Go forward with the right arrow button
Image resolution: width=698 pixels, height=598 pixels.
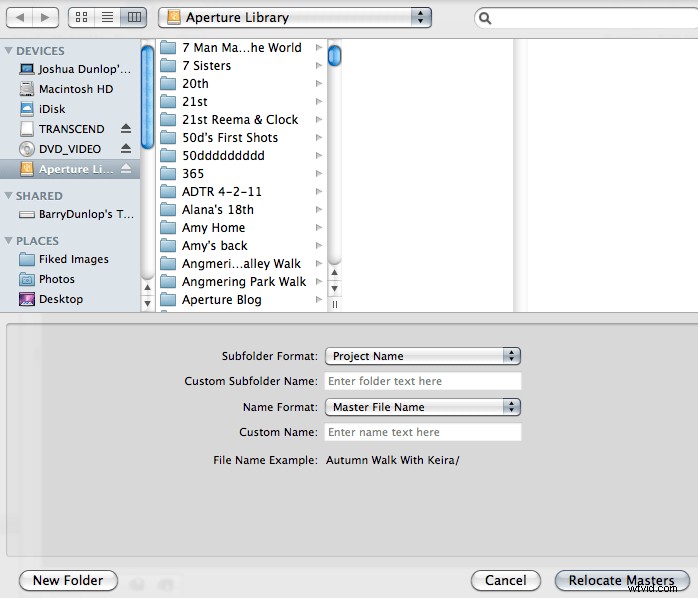point(45,17)
